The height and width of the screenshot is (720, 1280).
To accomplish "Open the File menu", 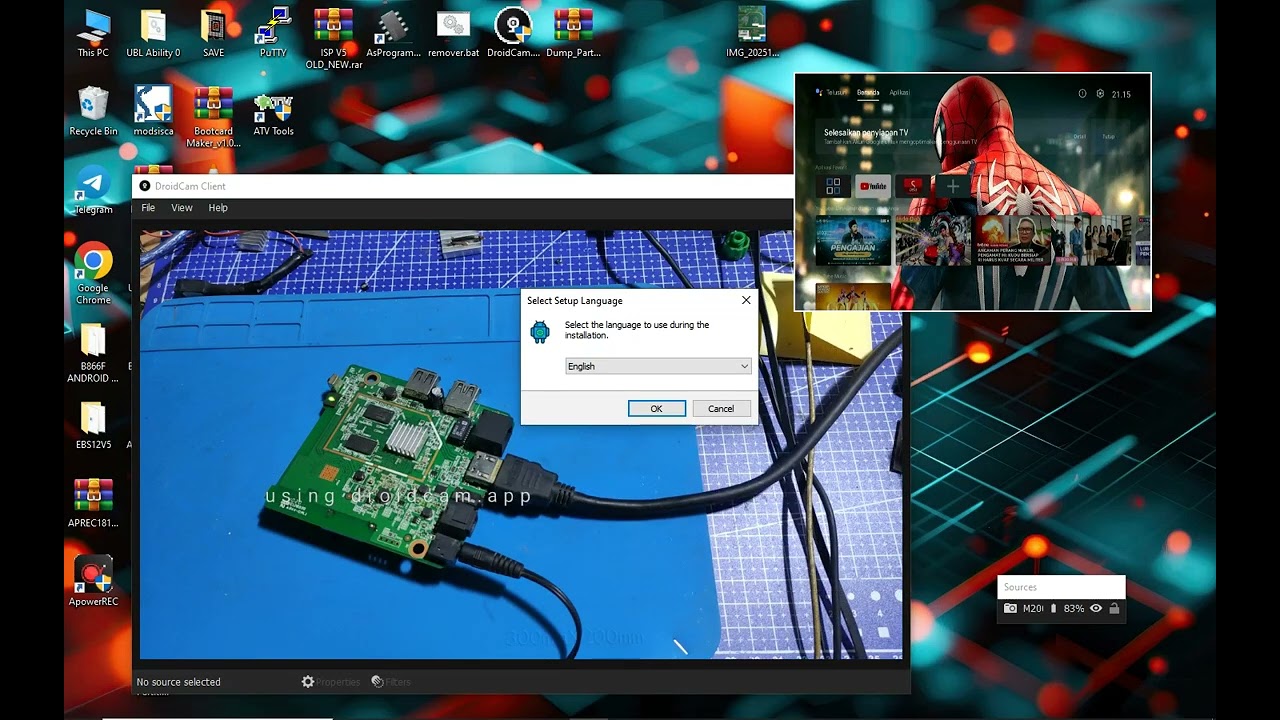I will pyautogui.click(x=148, y=208).
